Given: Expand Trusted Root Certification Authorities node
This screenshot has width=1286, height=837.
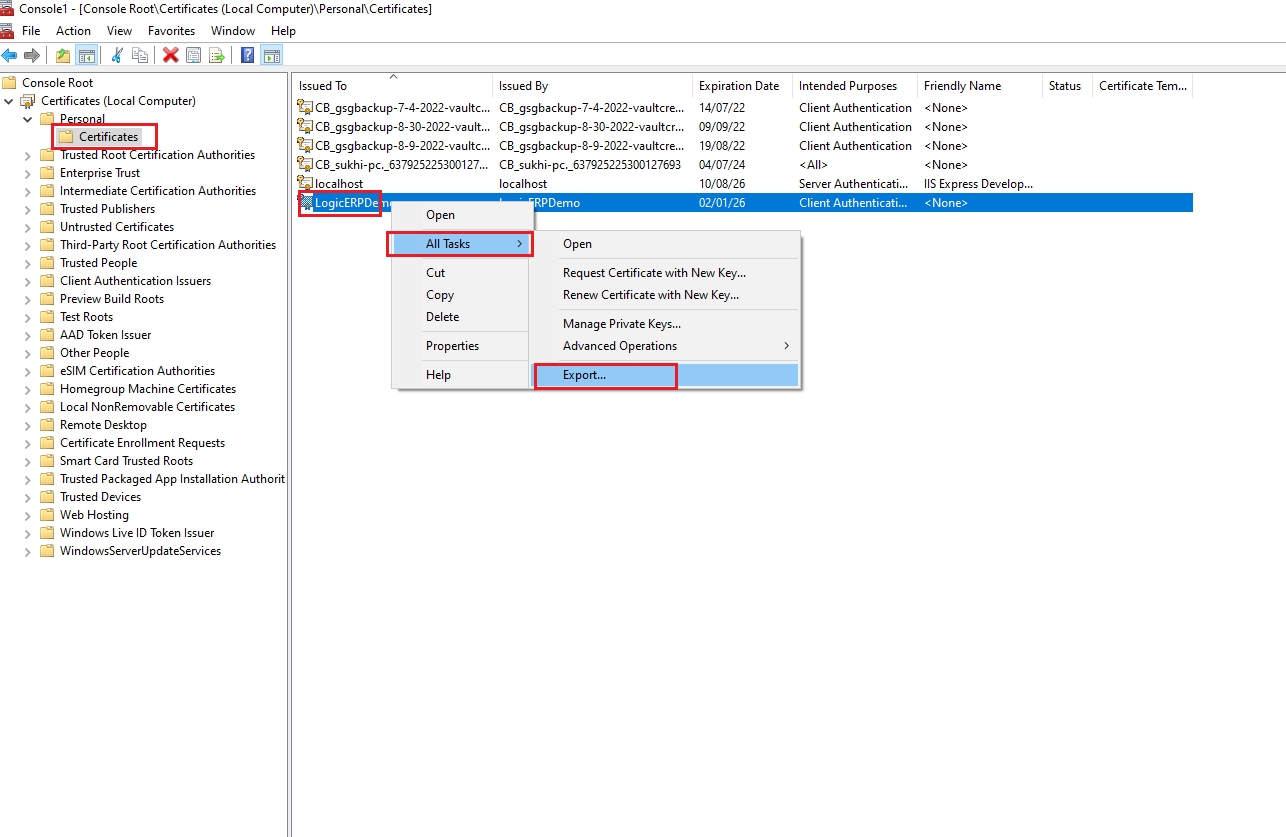Looking at the screenshot, I should (x=28, y=155).
